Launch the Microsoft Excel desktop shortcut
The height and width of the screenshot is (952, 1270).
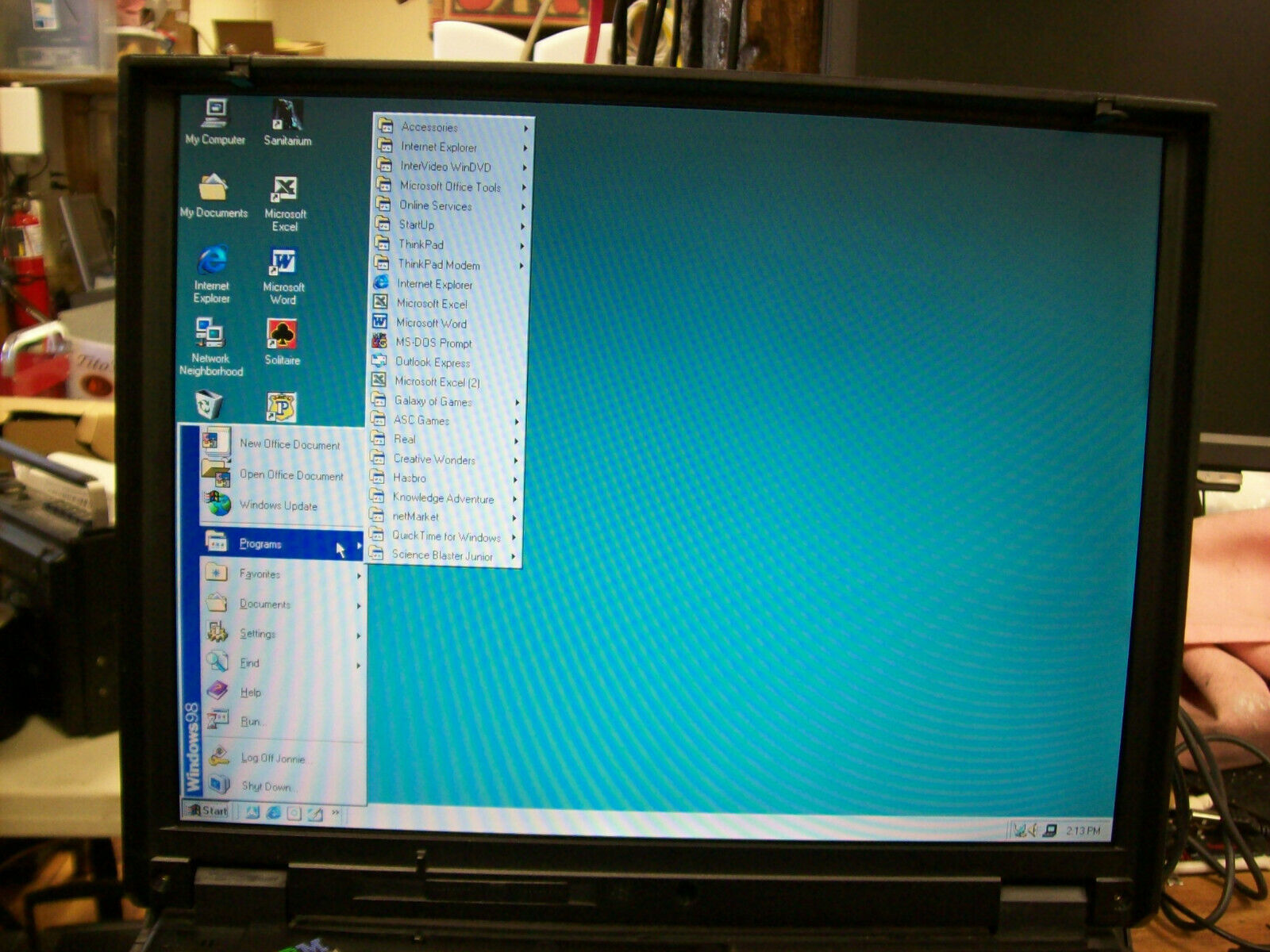[x=285, y=204]
